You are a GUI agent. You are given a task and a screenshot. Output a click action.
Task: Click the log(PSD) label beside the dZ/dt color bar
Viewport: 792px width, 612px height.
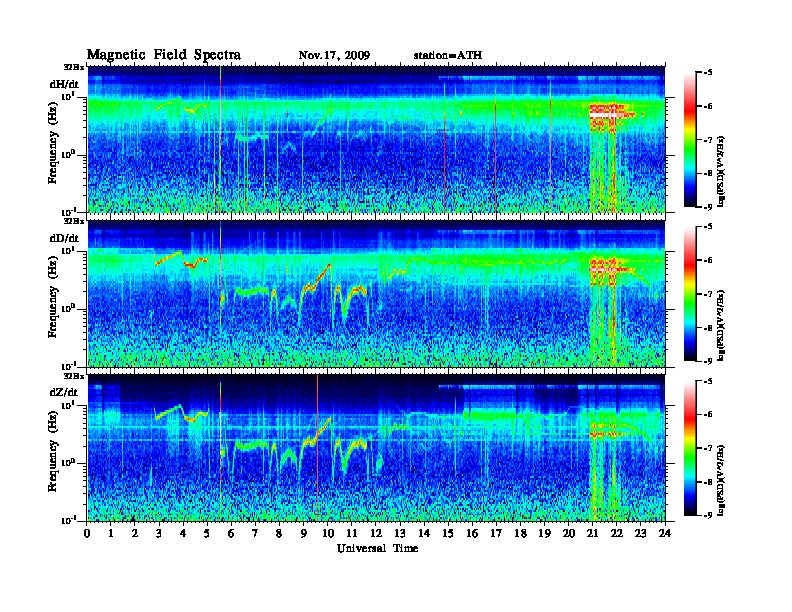721,479
